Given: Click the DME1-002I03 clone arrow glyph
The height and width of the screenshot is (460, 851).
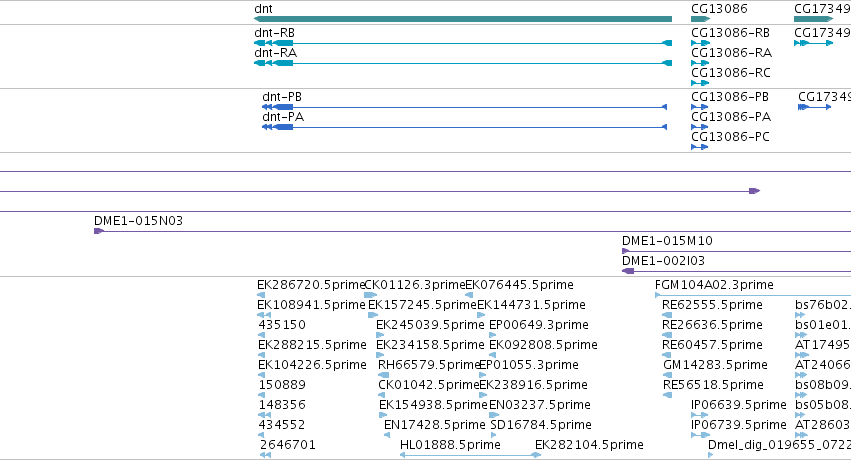Looking at the screenshot, I should click(x=628, y=271).
